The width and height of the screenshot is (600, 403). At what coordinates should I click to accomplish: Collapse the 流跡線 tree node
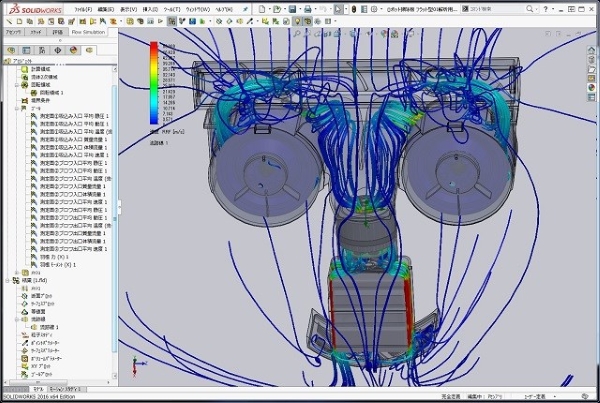(18, 319)
